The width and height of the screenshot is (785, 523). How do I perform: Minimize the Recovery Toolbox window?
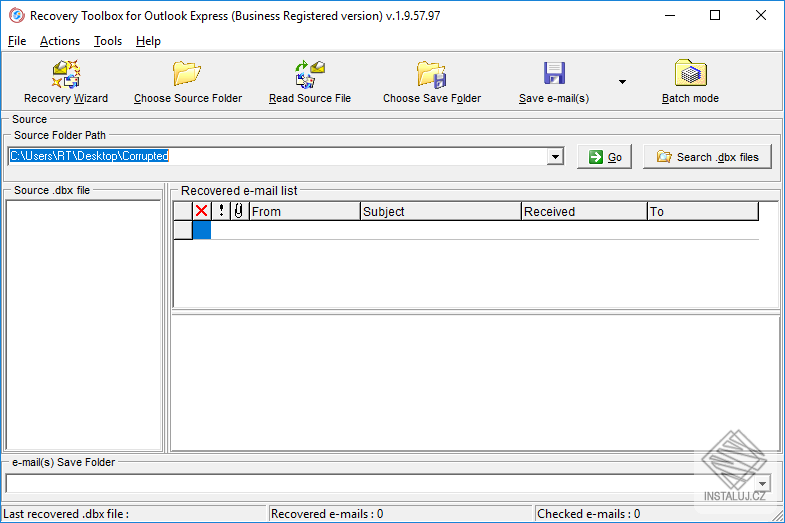pyautogui.click(x=670, y=16)
